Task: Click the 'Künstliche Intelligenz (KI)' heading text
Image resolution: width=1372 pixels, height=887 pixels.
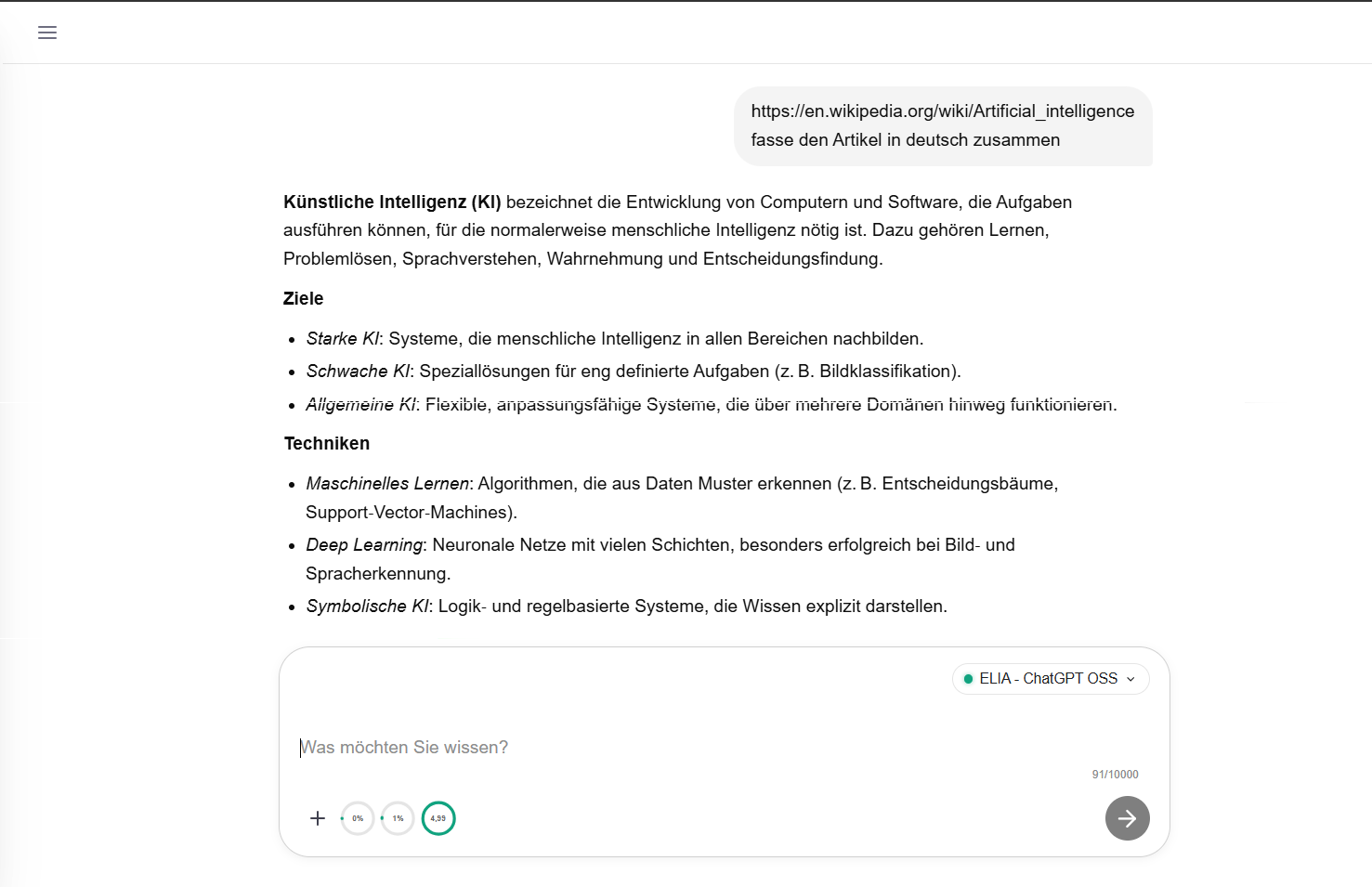Action: [x=391, y=202]
